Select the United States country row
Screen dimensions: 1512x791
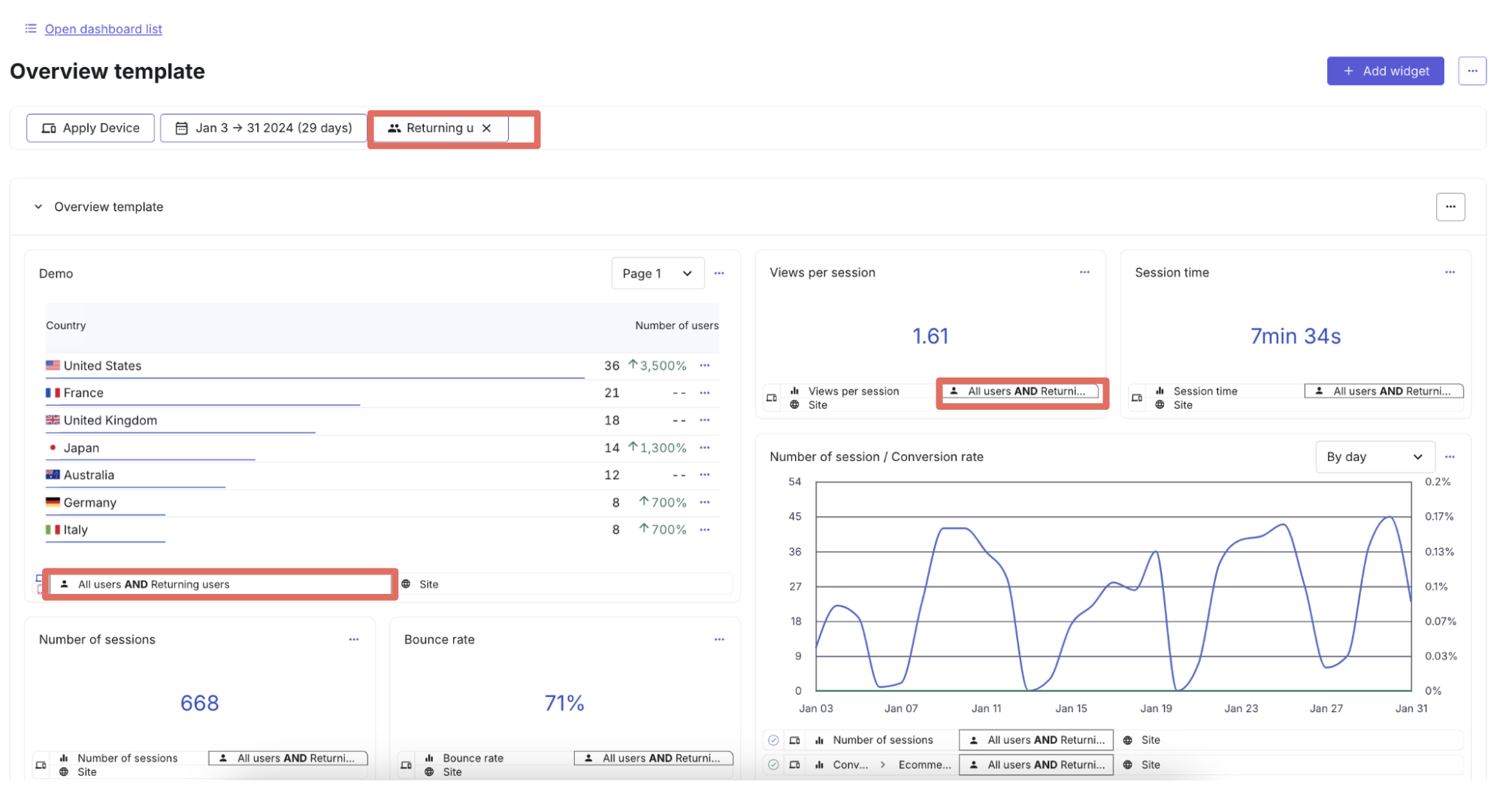(x=383, y=365)
